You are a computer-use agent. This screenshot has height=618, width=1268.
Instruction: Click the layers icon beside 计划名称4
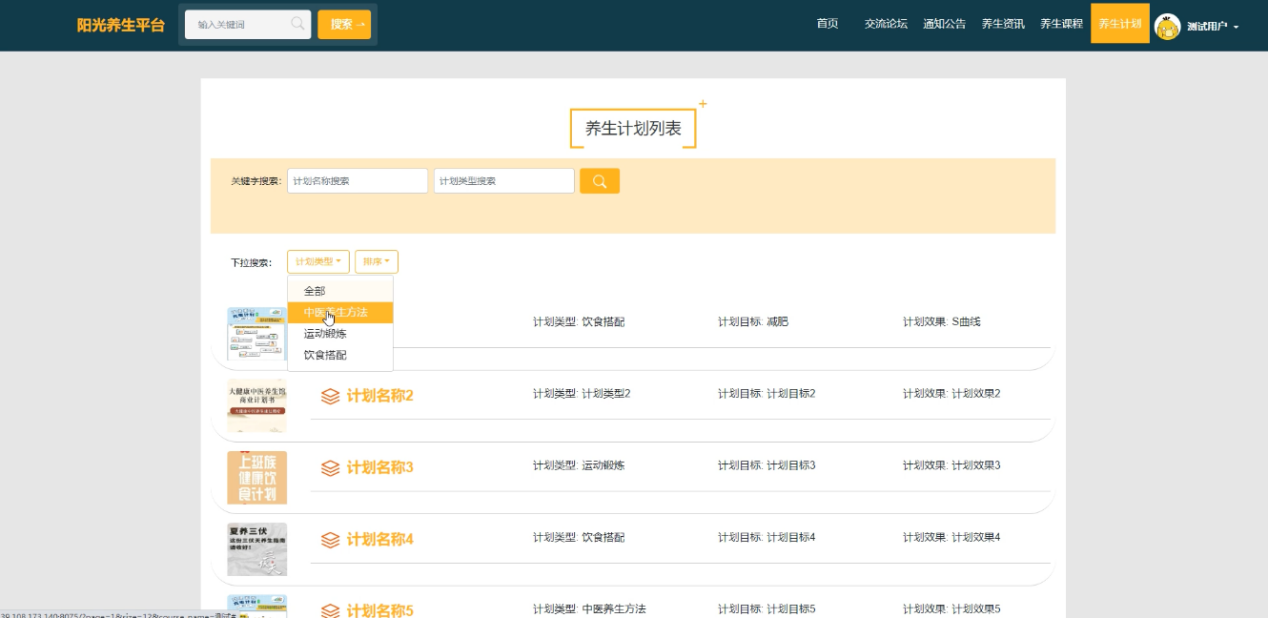pyautogui.click(x=330, y=540)
